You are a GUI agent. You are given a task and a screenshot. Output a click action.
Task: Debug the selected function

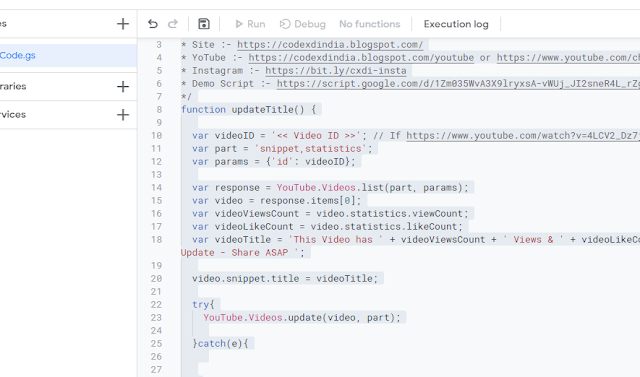[302, 24]
